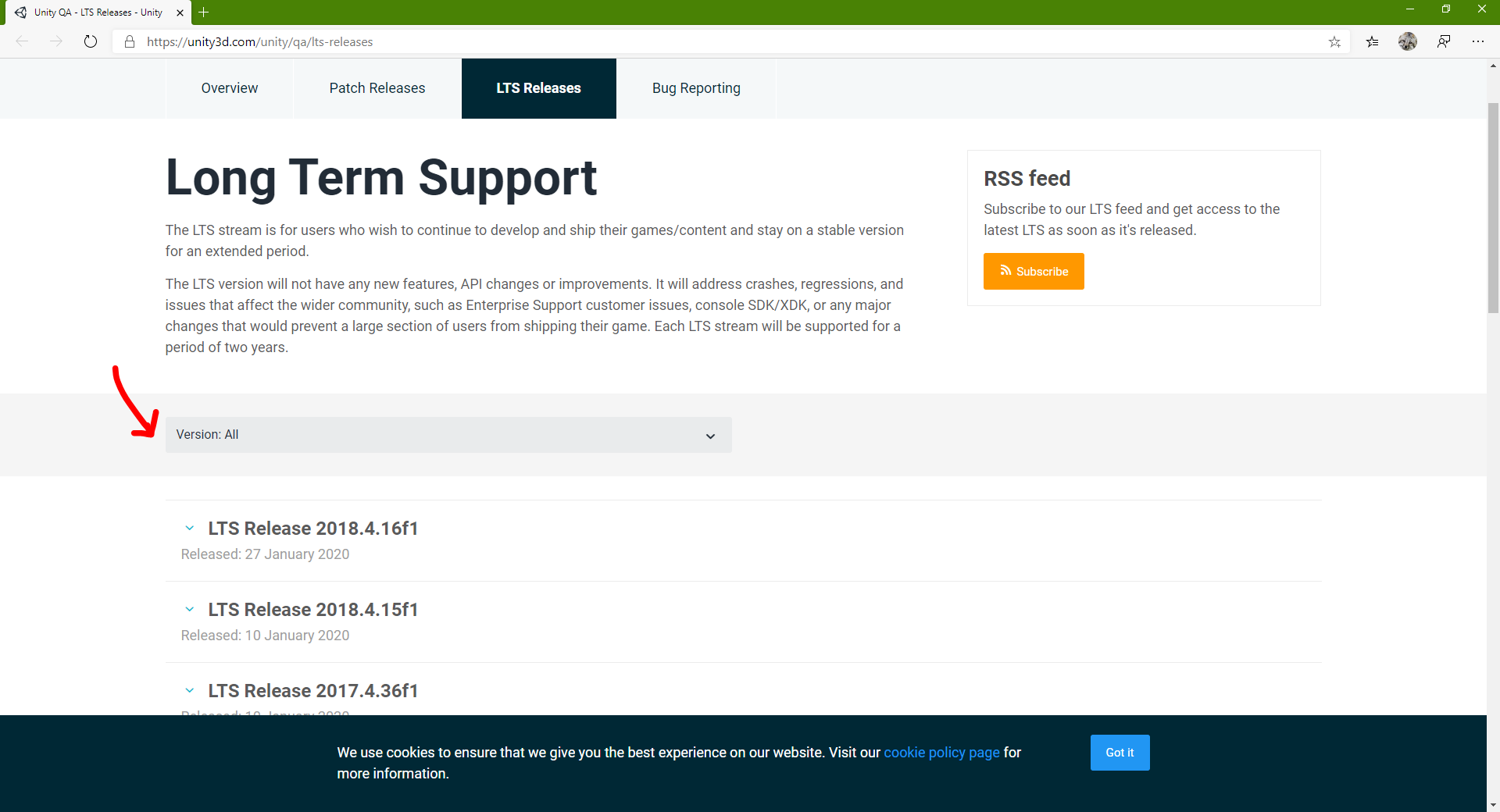Open the browser favorites list icon
This screenshot has height=812, width=1500.
click(1372, 42)
